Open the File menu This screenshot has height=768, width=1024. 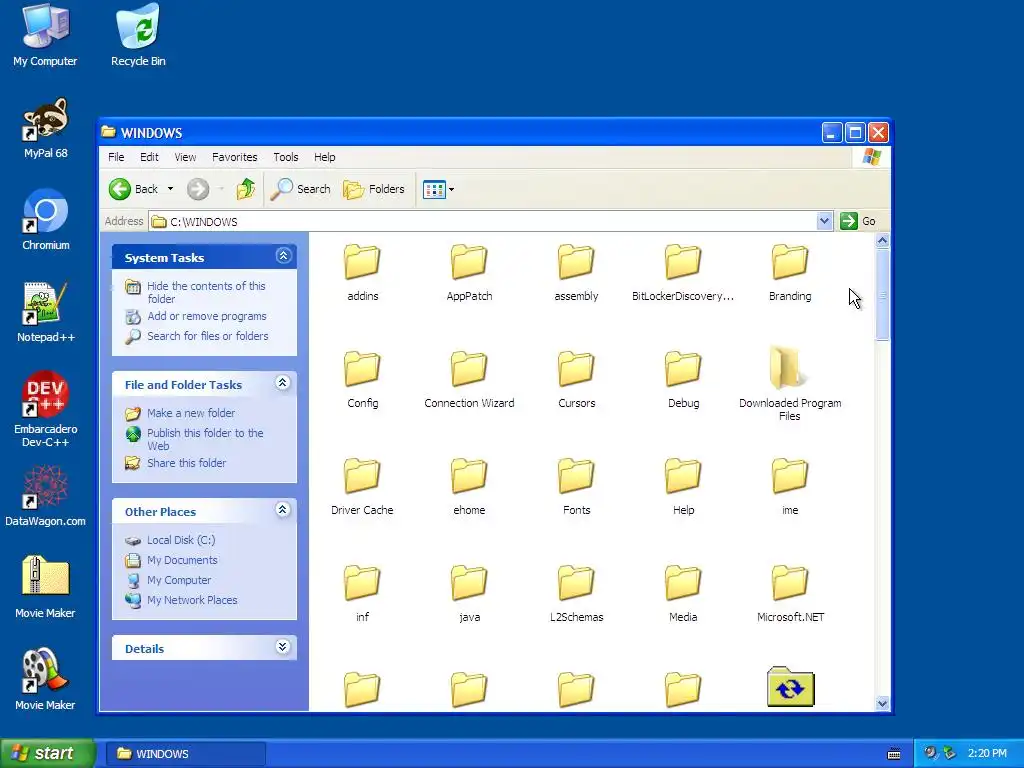(x=116, y=157)
